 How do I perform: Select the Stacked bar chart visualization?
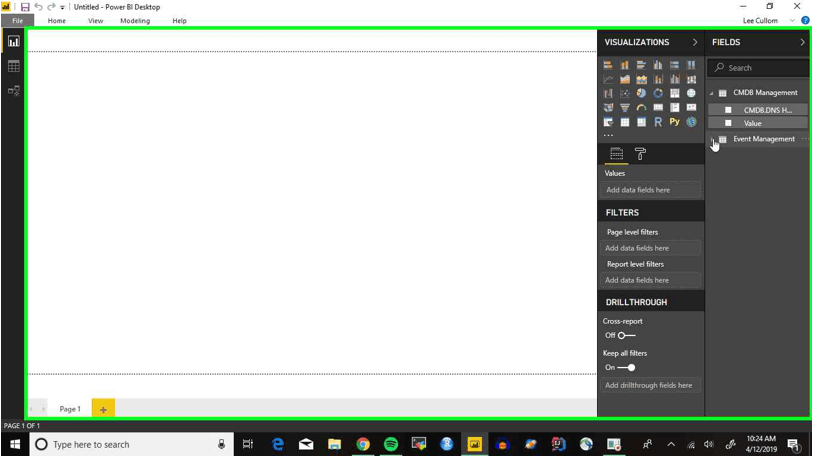(608, 65)
